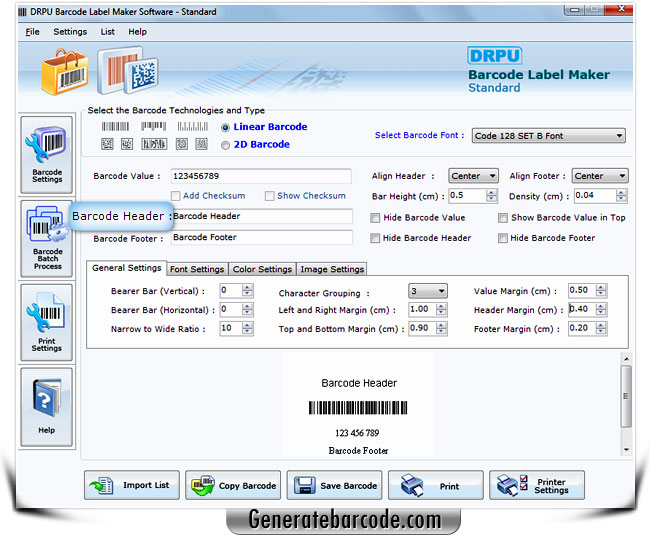Screen dimensions: 650x535
Task: Click the DRPU logo
Action: (495, 56)
